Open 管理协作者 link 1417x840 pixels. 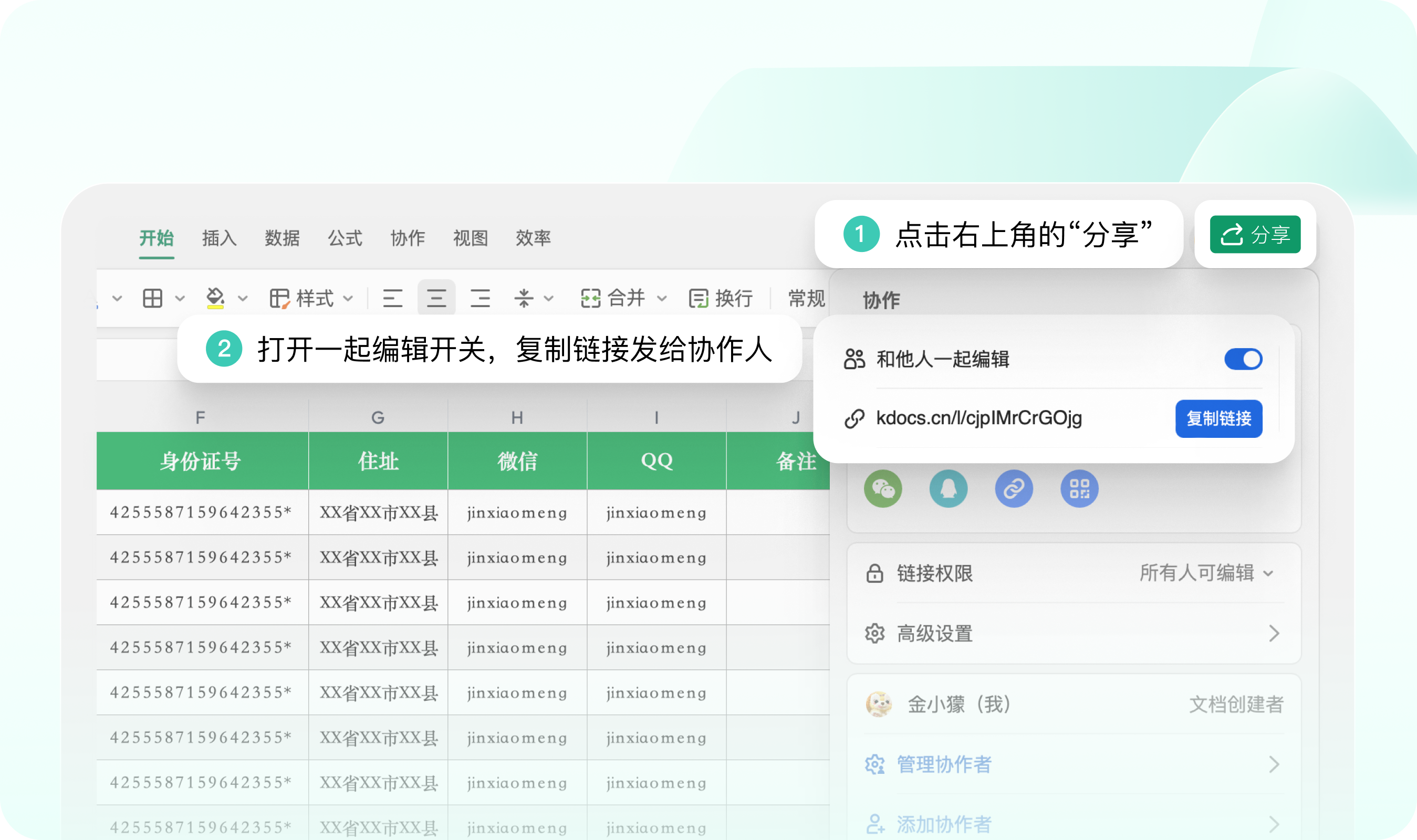point(944,764)
